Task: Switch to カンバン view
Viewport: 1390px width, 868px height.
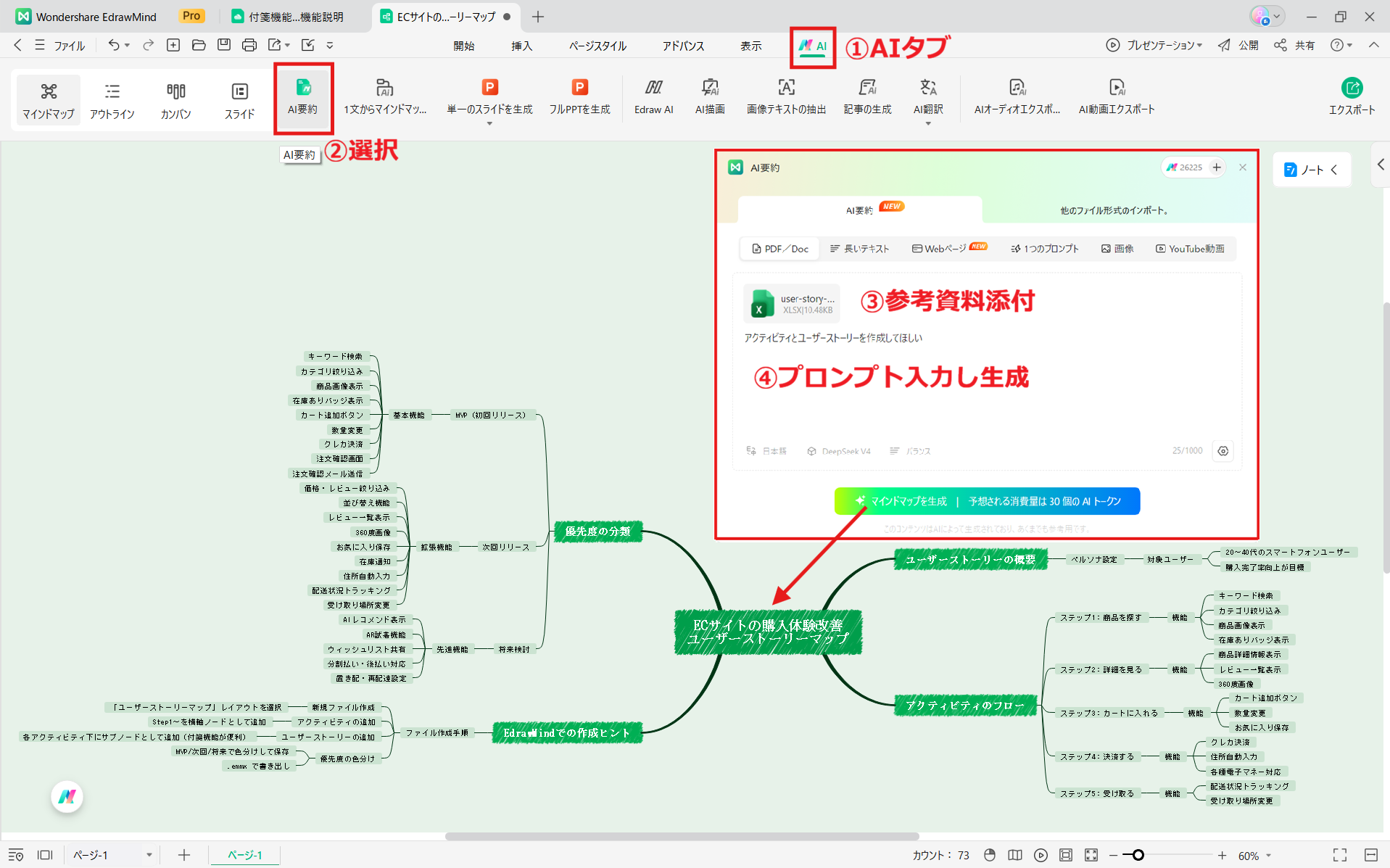Action: click(x=176, y=100)
